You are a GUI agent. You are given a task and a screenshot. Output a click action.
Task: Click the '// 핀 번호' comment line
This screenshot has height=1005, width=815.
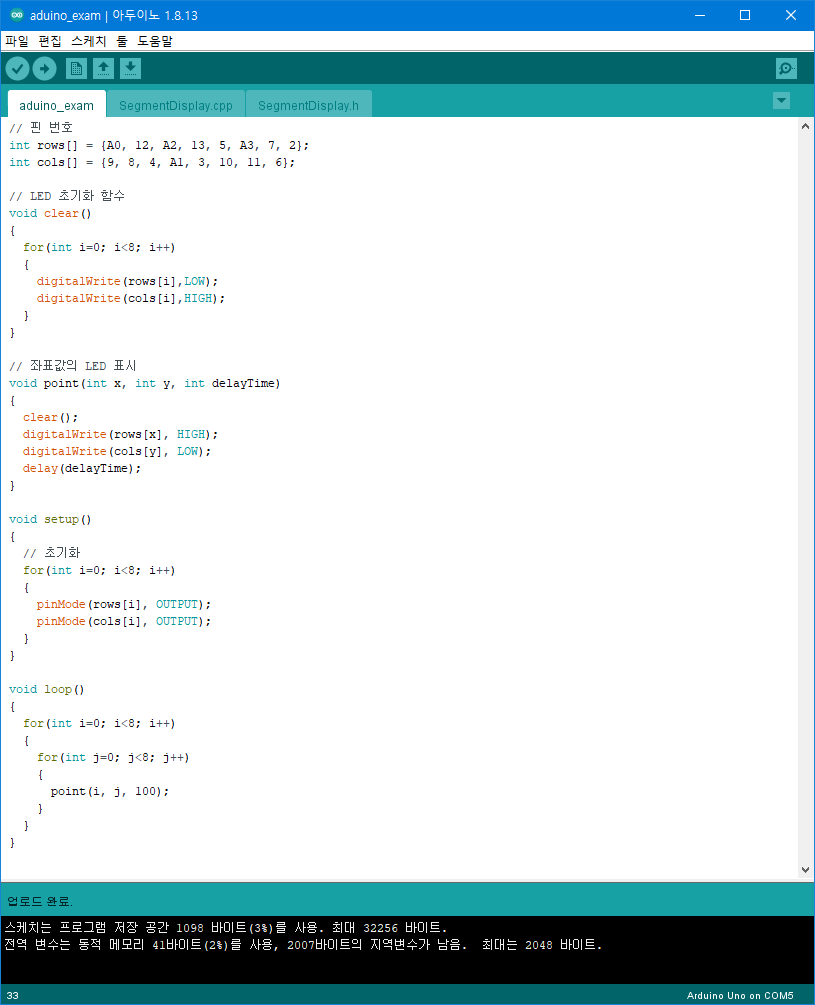pyautogui.click(x=41, y=128)
